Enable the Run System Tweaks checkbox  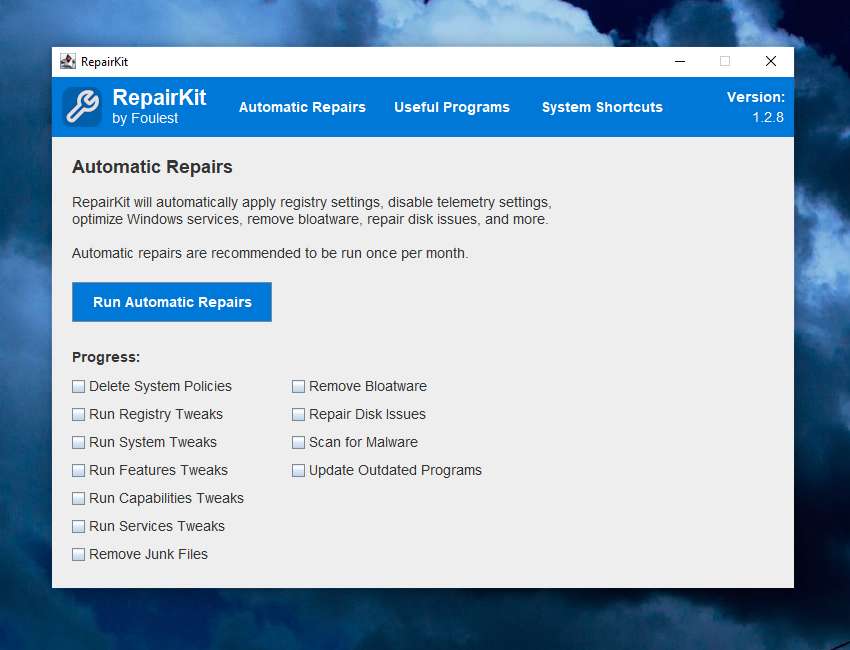79,442
